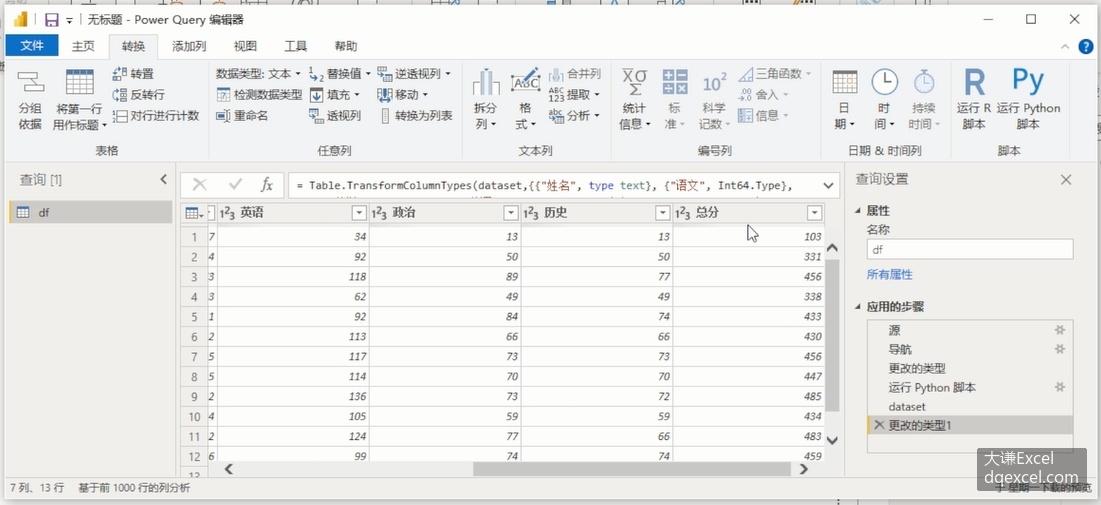Open Scientific (科学记数) operations
The width and height of the screenshot is (1101, 505).
coord(714,100)
